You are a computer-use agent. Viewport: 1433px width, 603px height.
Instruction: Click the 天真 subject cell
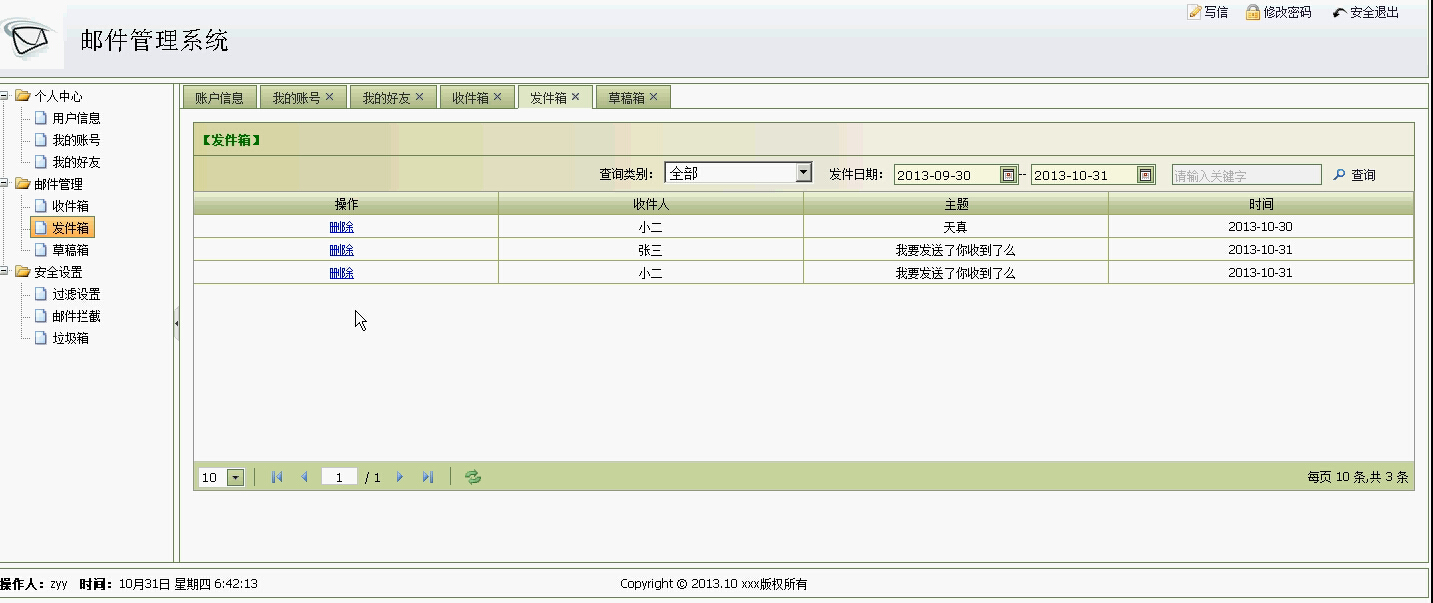point(956,227)
